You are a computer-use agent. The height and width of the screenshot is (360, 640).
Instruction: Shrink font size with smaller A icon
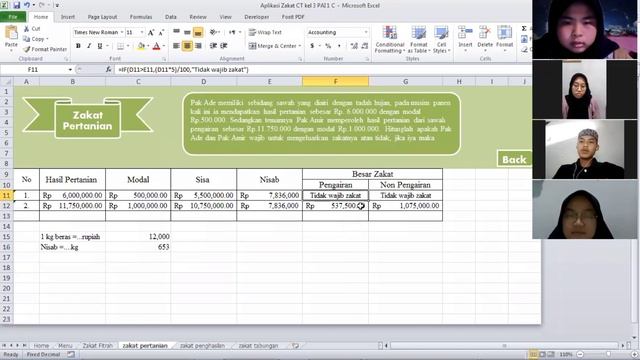click(161, 32)
